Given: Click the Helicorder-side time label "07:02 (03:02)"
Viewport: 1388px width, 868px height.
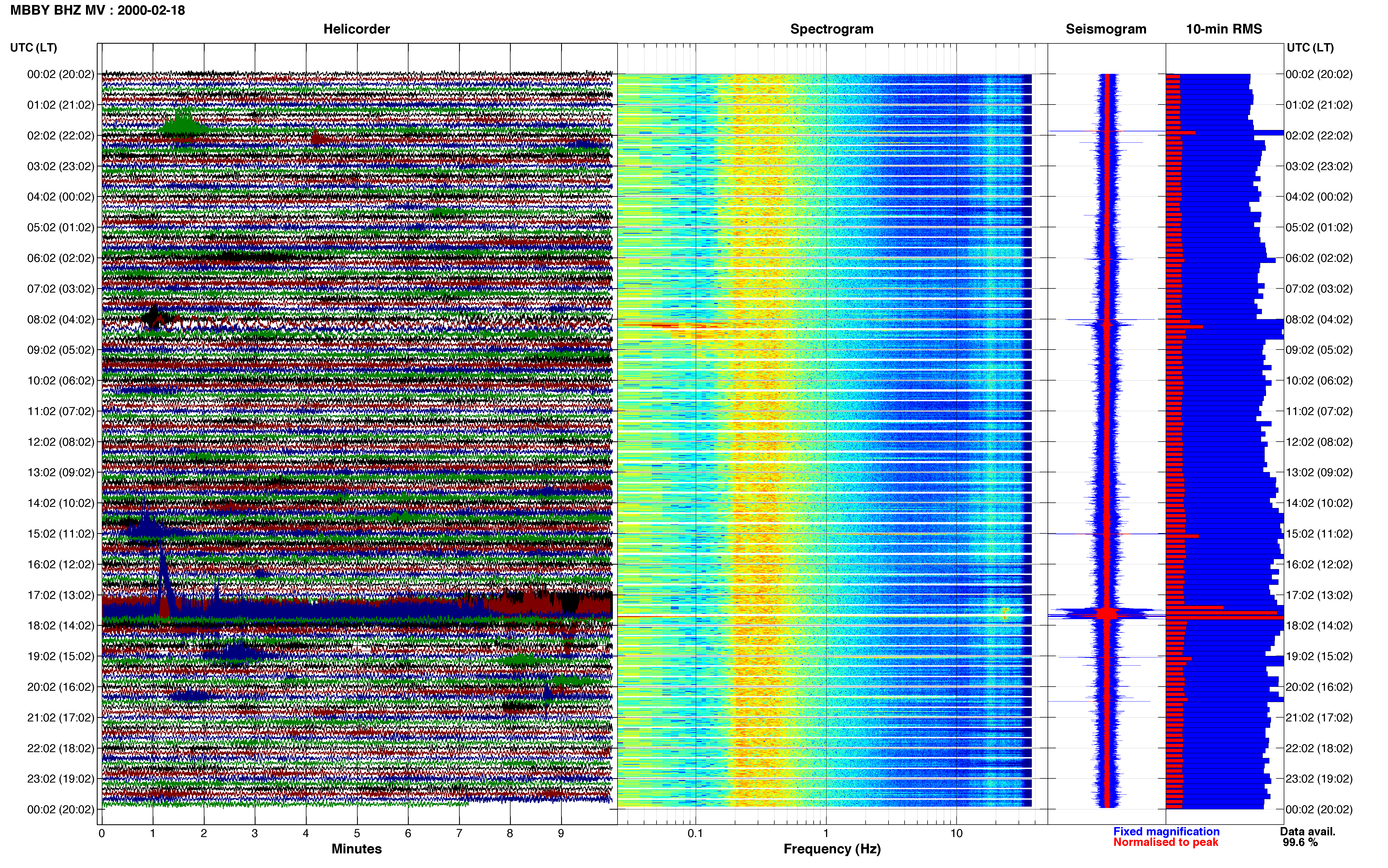Looking at the screenshot, I should click(61, 289).
